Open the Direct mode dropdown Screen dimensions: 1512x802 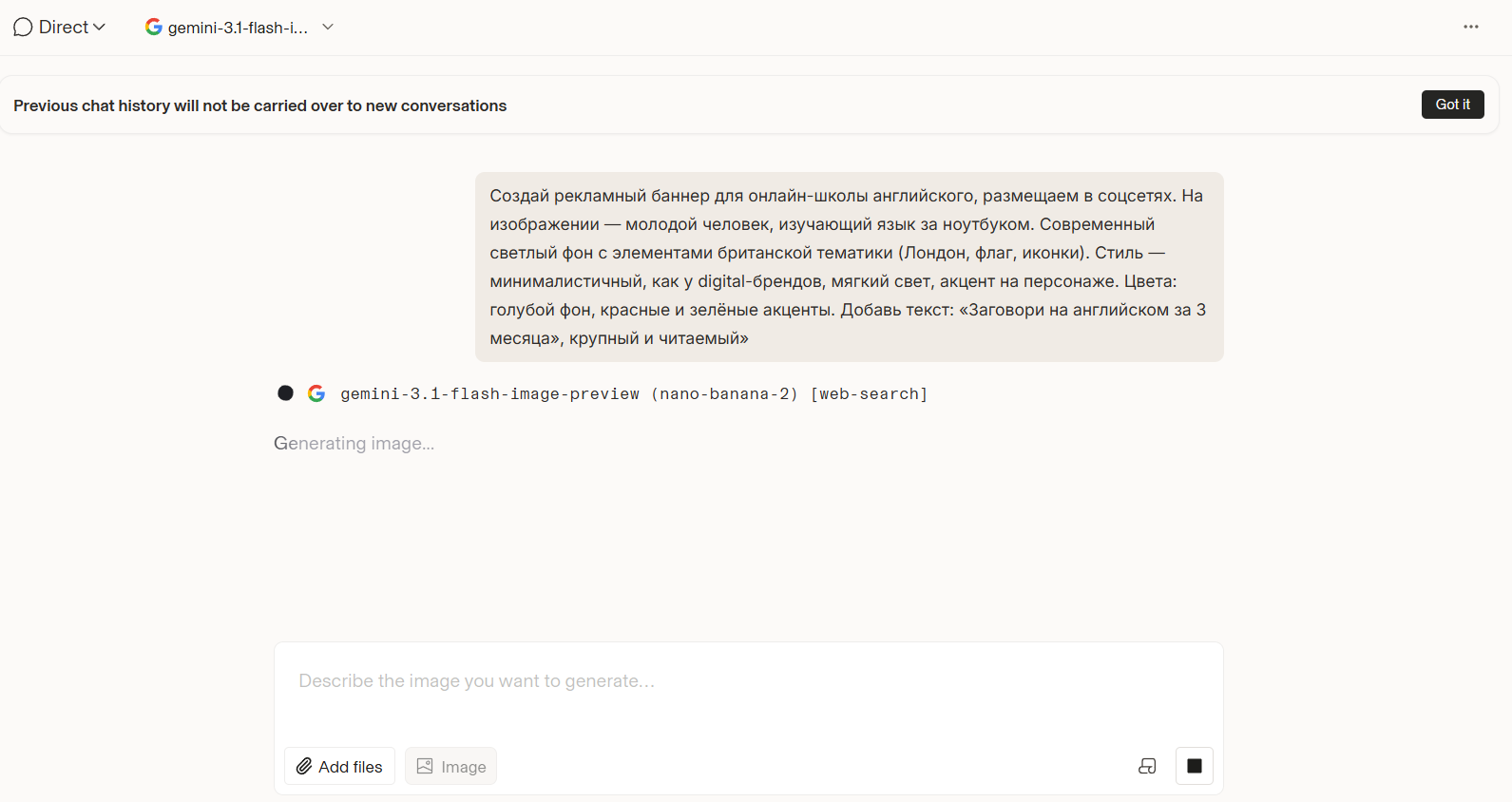(60, 28)
